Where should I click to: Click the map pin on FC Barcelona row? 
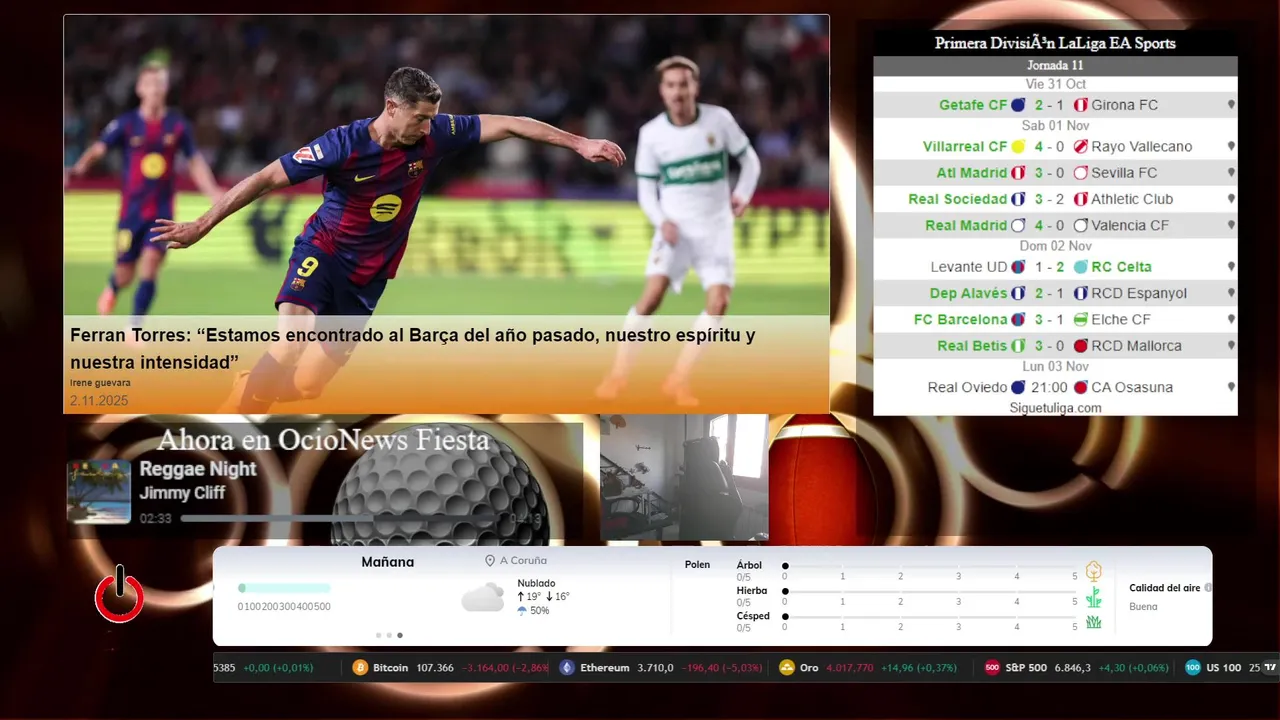tap(1231, 319)
